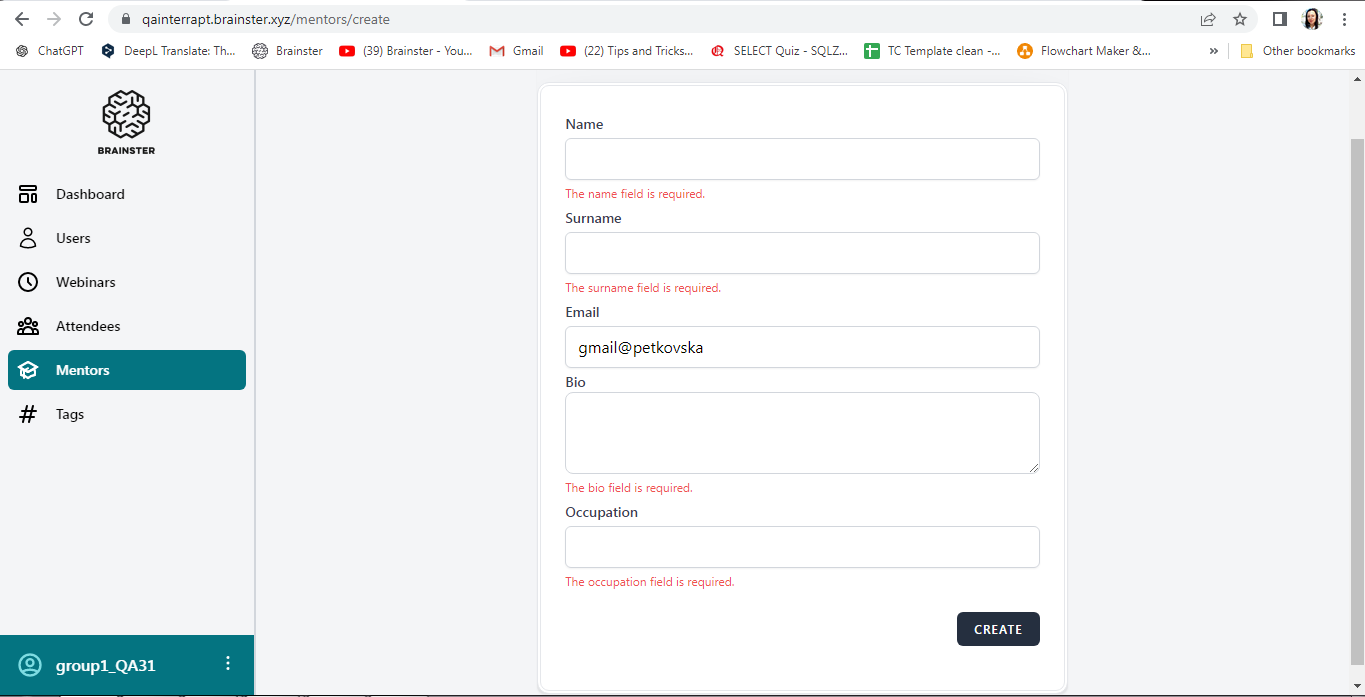
Task: Click the group1_QA31 user avatar icon
Action: pos(30,665)
